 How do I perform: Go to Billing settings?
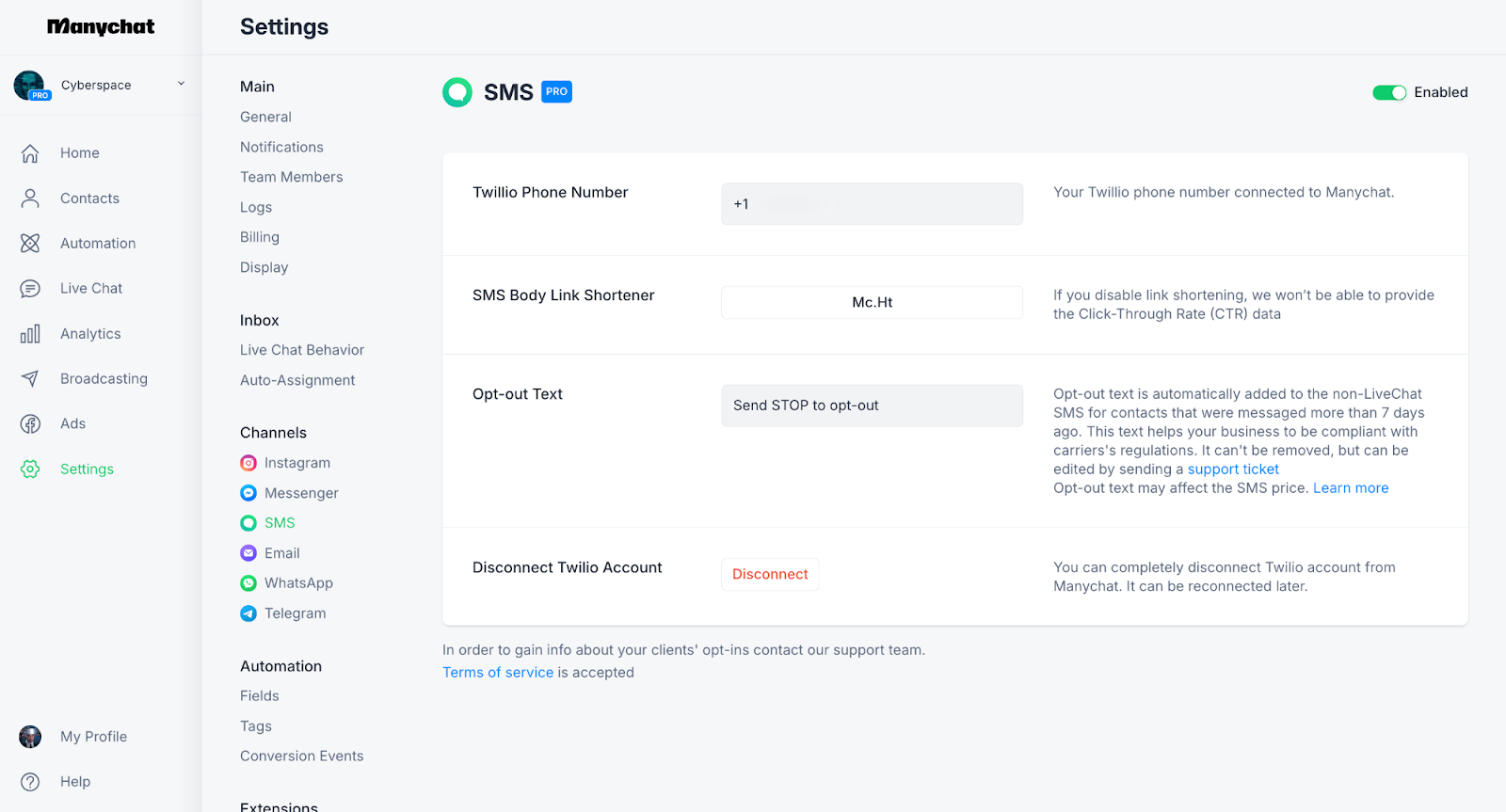point(260,237)
